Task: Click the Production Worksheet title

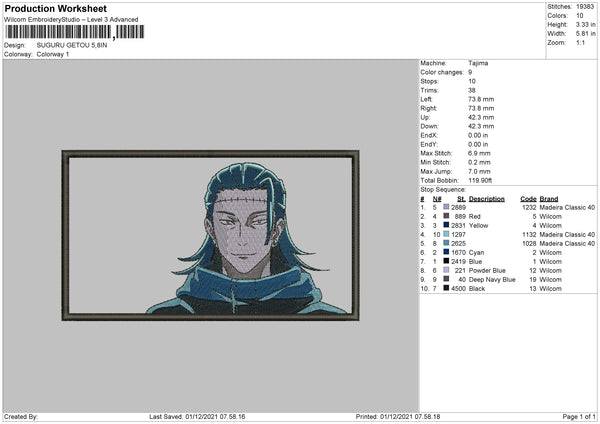Action: pos(55,8)
